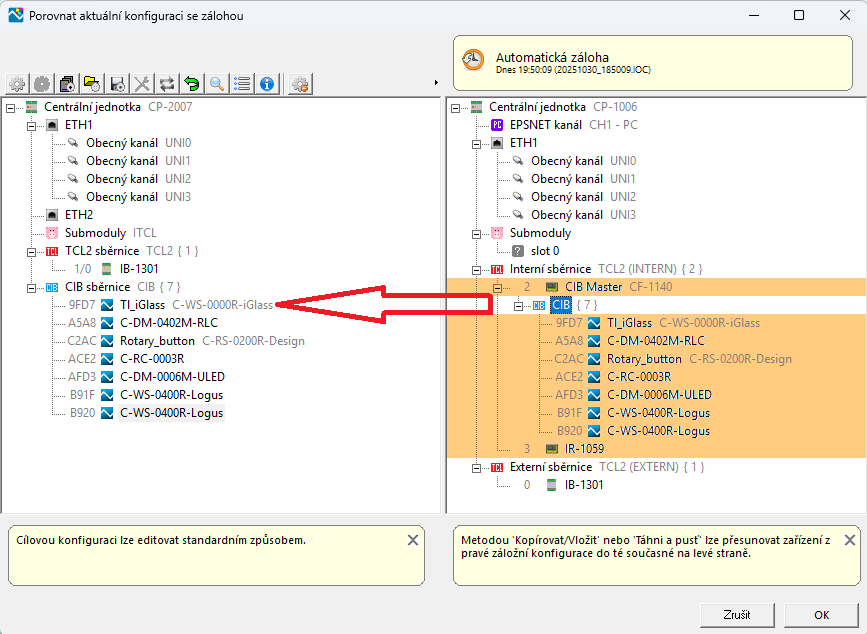
Task: Click the green undo arrow toolbar icon
Action: pyautogui.click(x=191, y=84)
